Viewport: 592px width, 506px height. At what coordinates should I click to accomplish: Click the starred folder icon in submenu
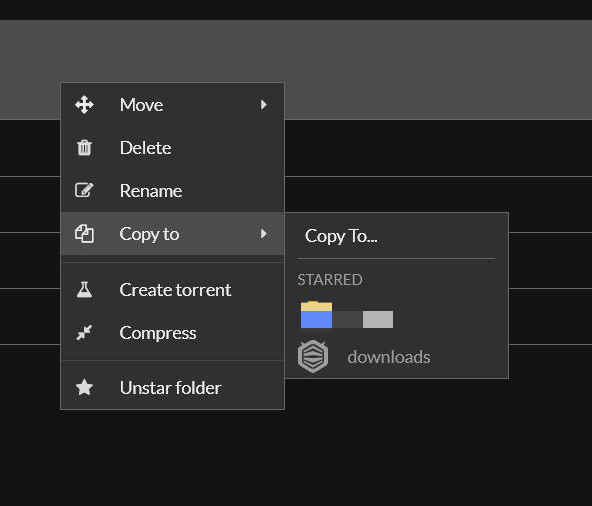pyautogui.click(x=316, y=314)
